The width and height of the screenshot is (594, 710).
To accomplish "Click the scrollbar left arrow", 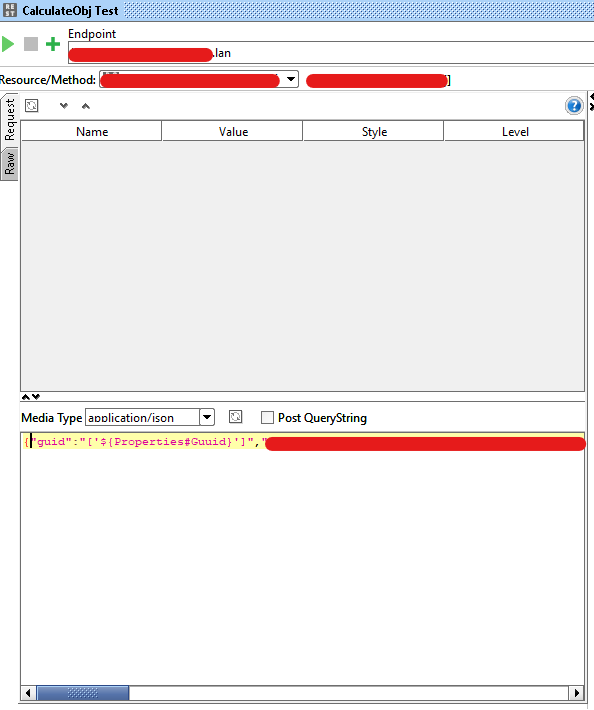I will click(x=28, y=693).
